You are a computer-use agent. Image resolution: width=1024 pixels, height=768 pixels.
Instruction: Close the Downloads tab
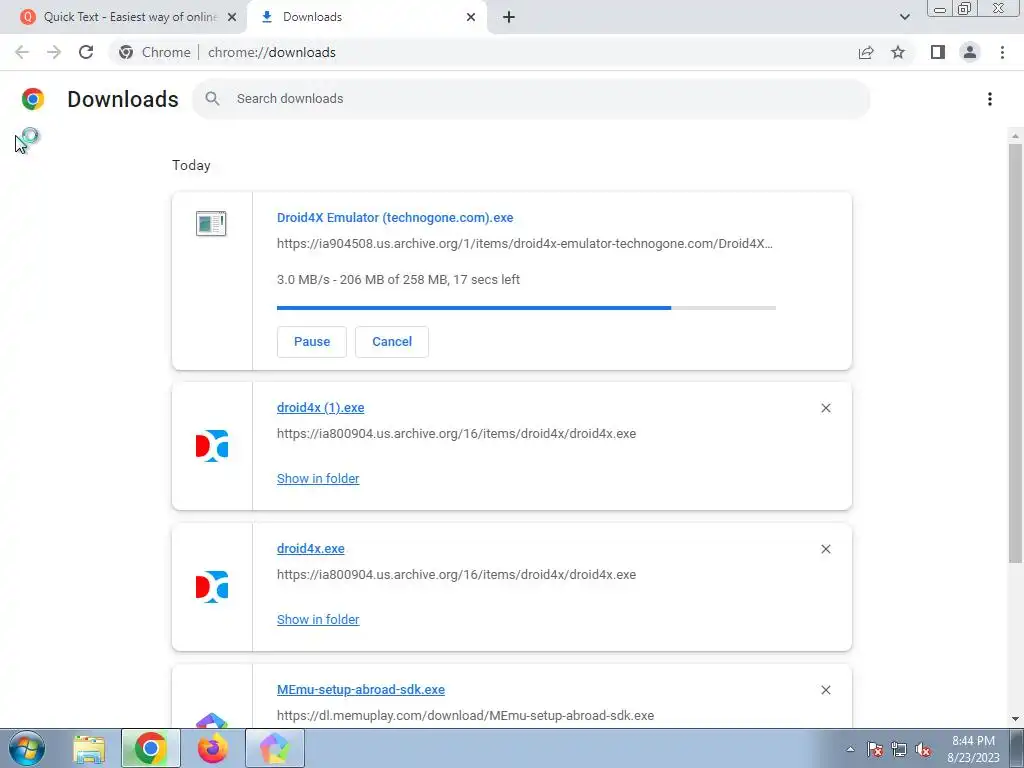[471, 17]
